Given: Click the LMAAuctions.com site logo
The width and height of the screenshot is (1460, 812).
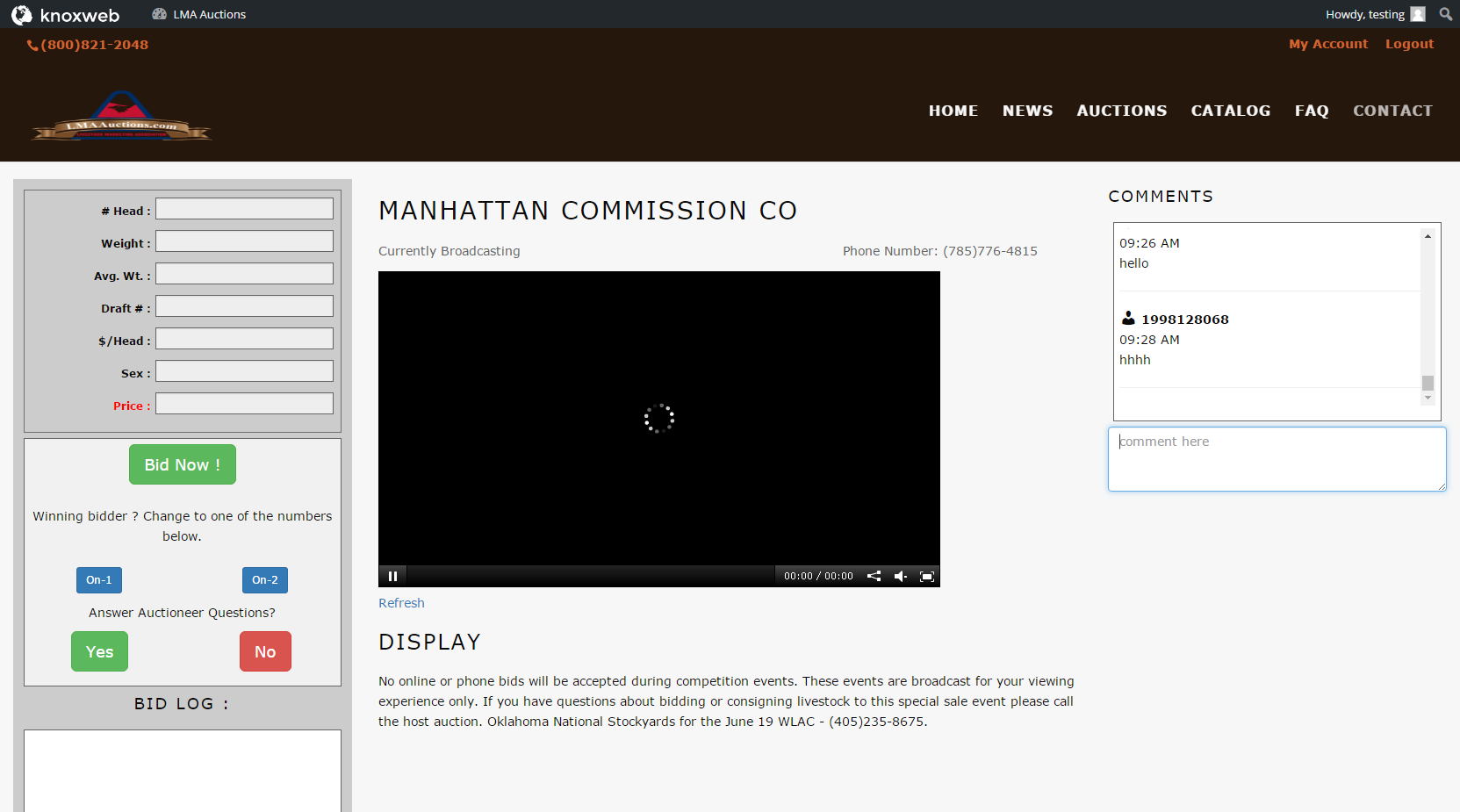Looking at the screenshot, I should coord(121,115).
